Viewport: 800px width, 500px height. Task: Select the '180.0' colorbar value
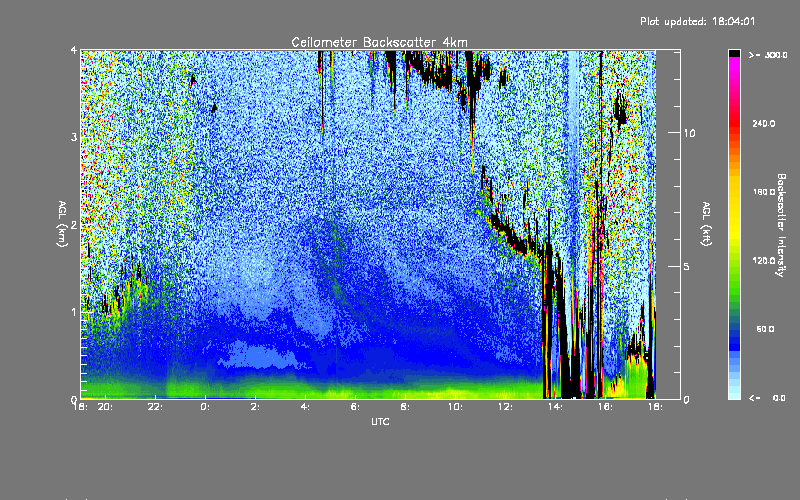click(x=764, y=192)
